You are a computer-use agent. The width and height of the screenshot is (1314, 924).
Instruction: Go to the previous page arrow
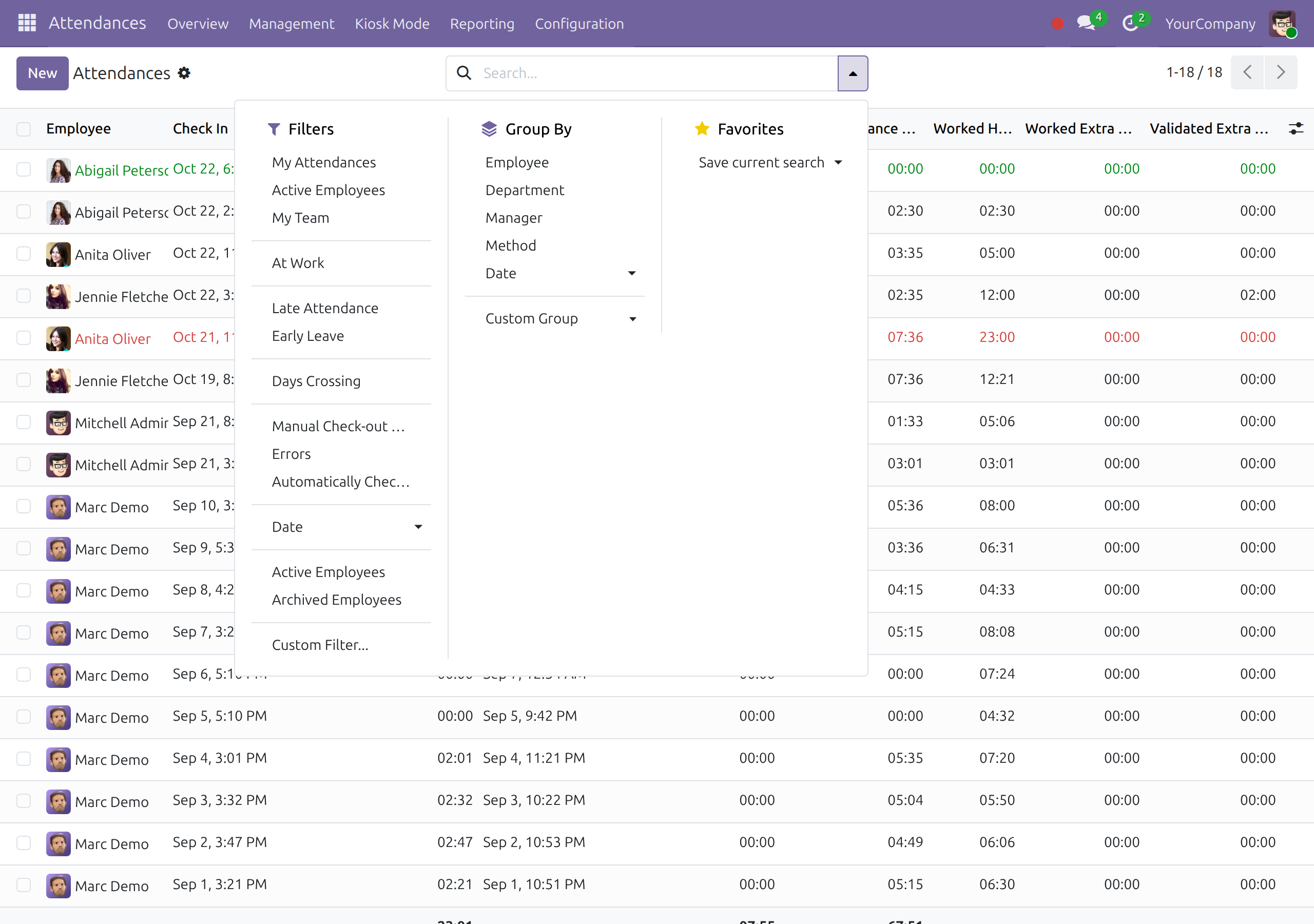pos(1248,72)
